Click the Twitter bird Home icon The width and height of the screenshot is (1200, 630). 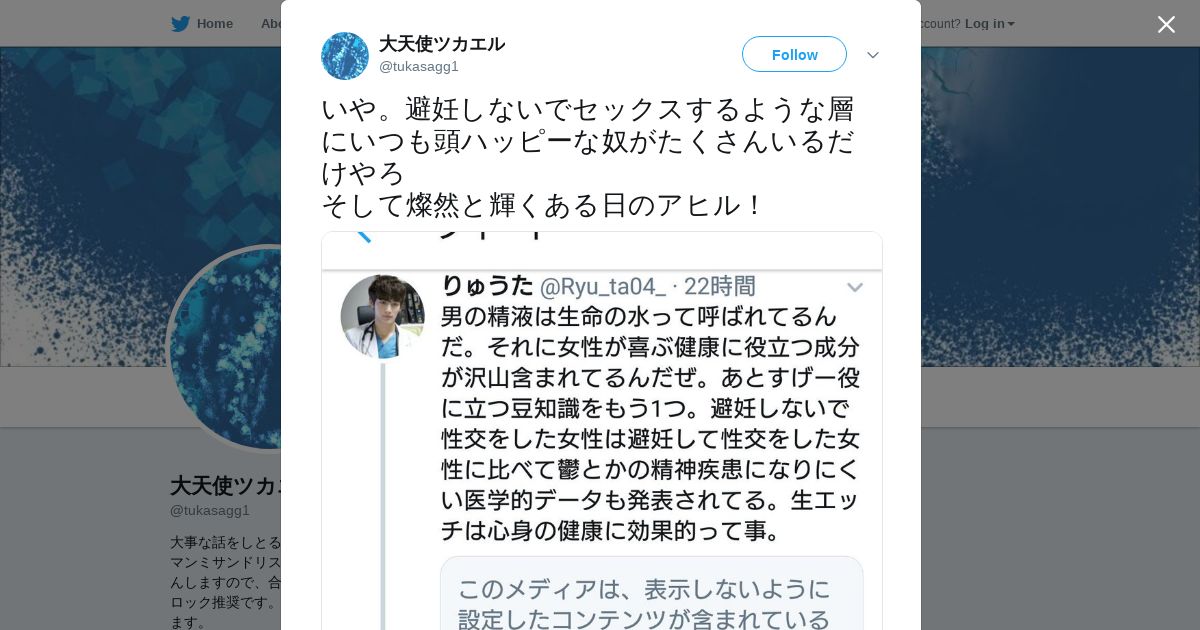(x=180, y=24)
